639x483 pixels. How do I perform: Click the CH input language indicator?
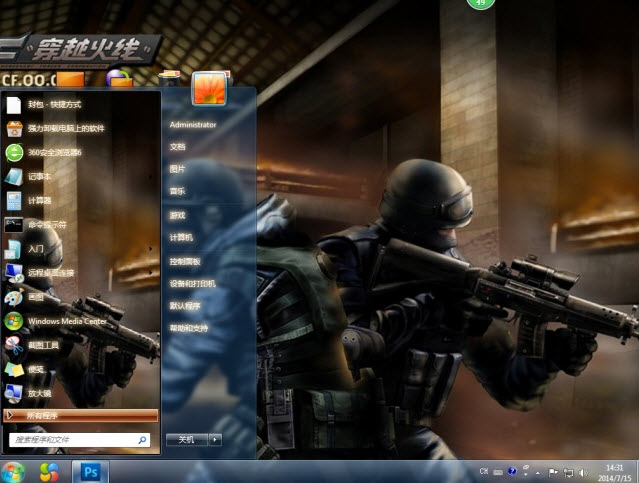tap(484, 471)
